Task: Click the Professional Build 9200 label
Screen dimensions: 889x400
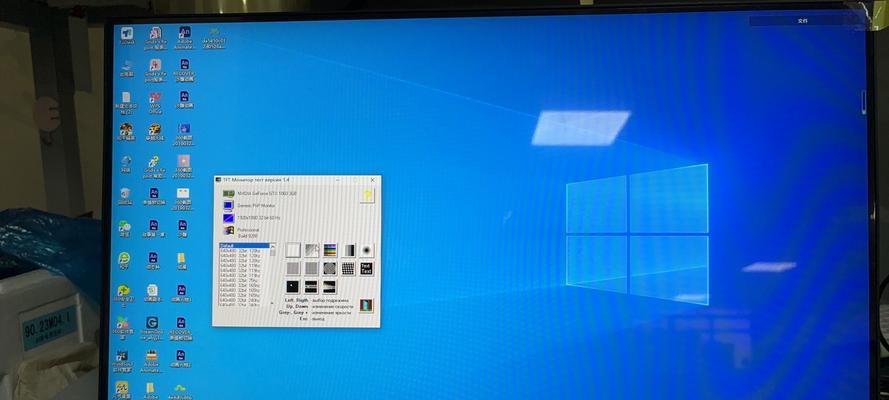Action: click(248, 232)
